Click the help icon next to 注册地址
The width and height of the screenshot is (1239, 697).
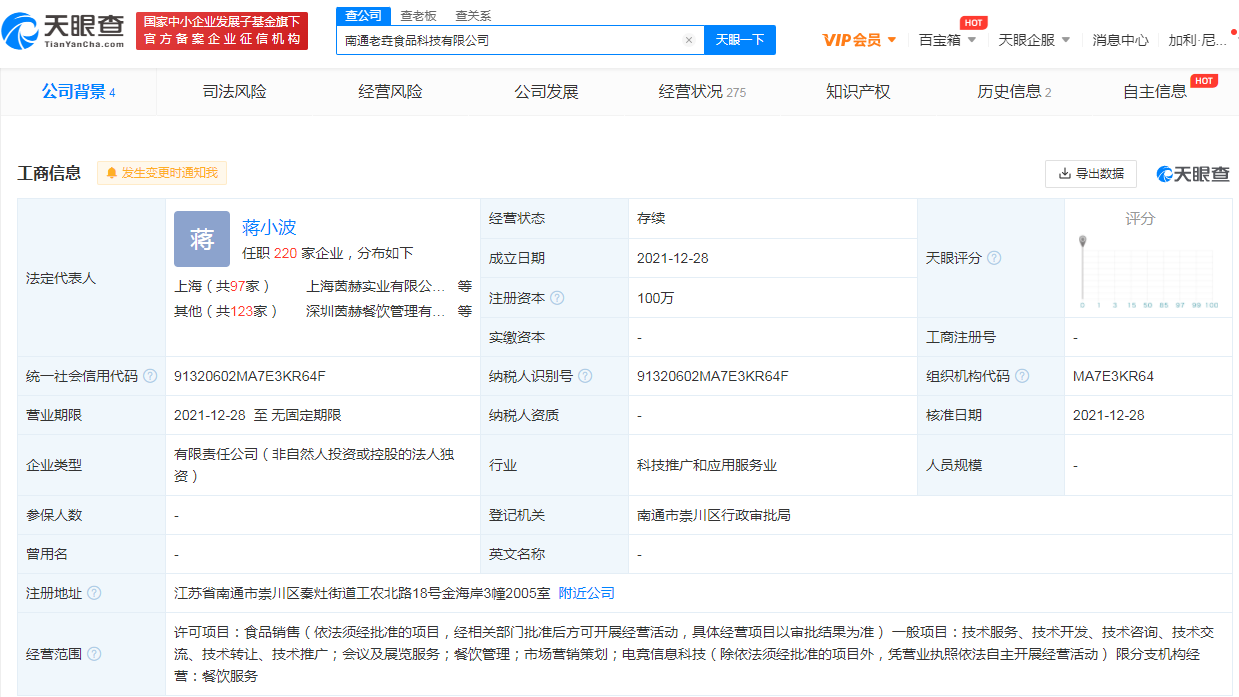pos(94,593)
